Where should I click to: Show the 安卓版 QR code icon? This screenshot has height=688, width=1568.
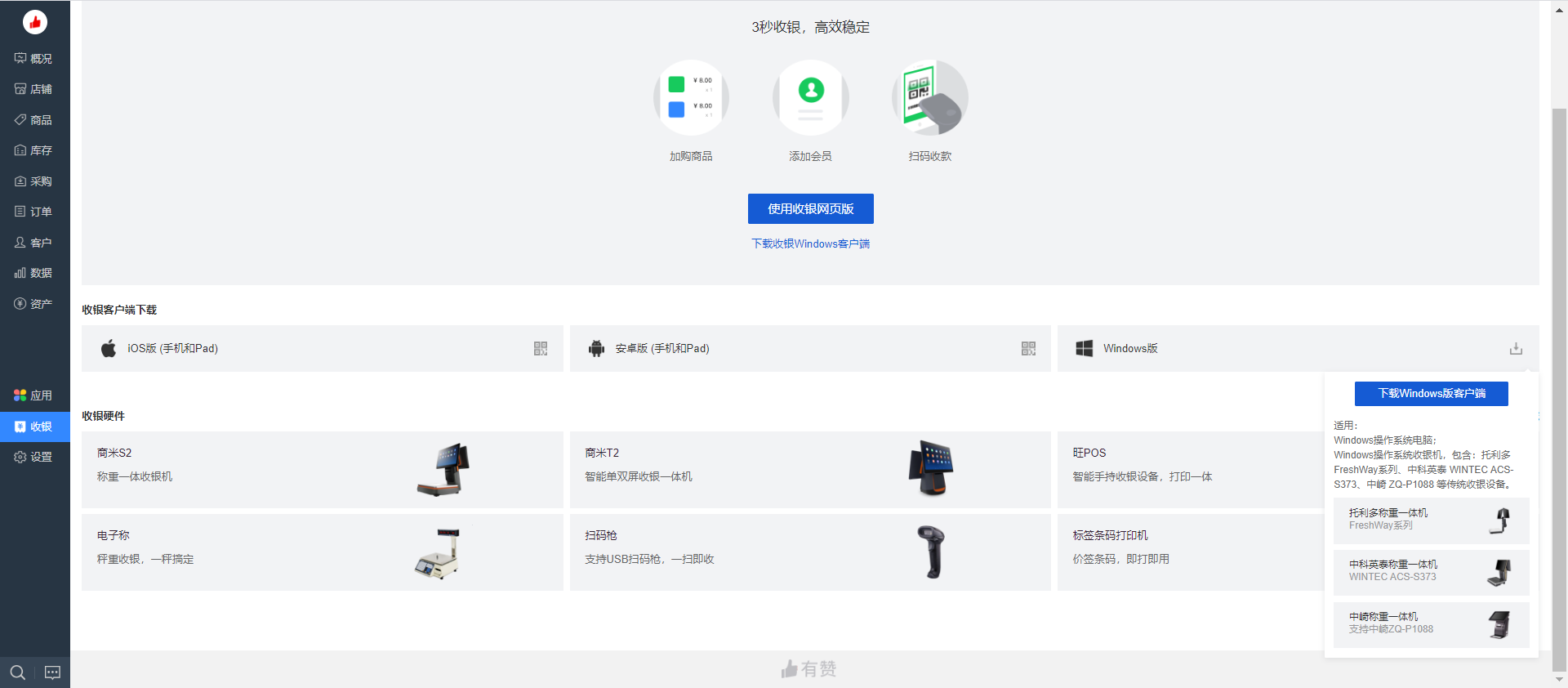(x=1028, y=349)
